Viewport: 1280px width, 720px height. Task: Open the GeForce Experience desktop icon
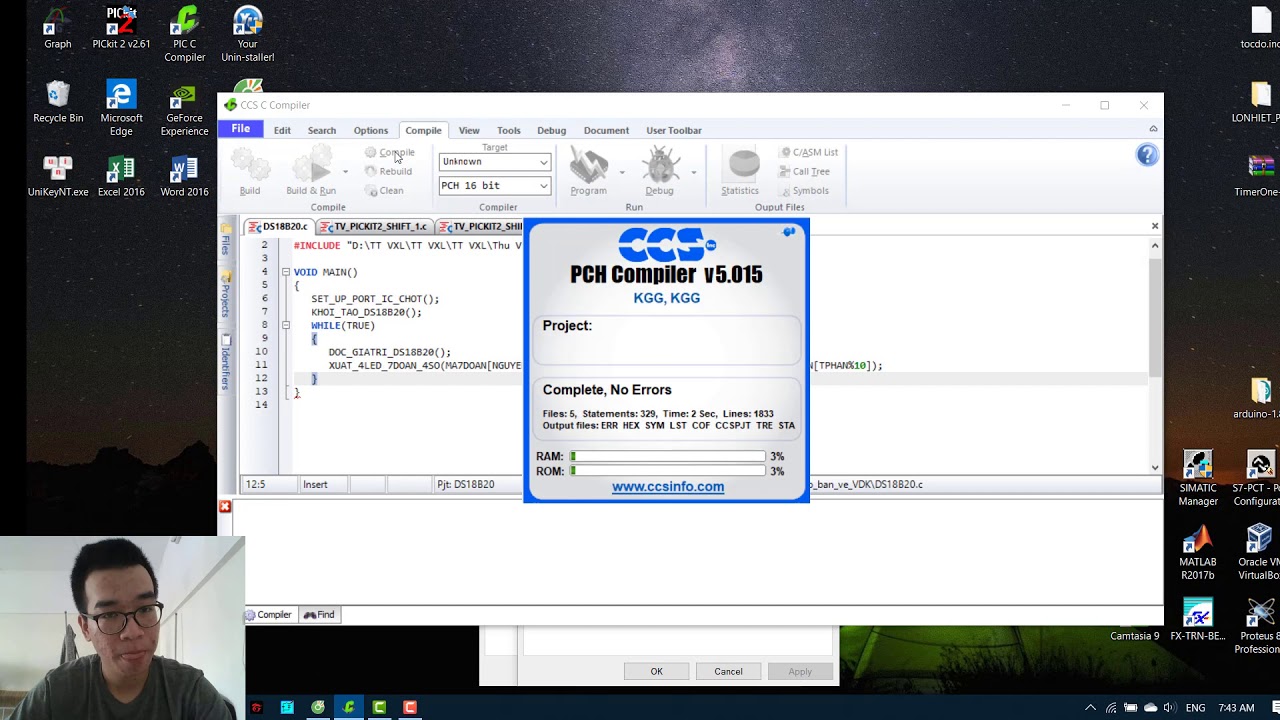[x=184, y=109]
